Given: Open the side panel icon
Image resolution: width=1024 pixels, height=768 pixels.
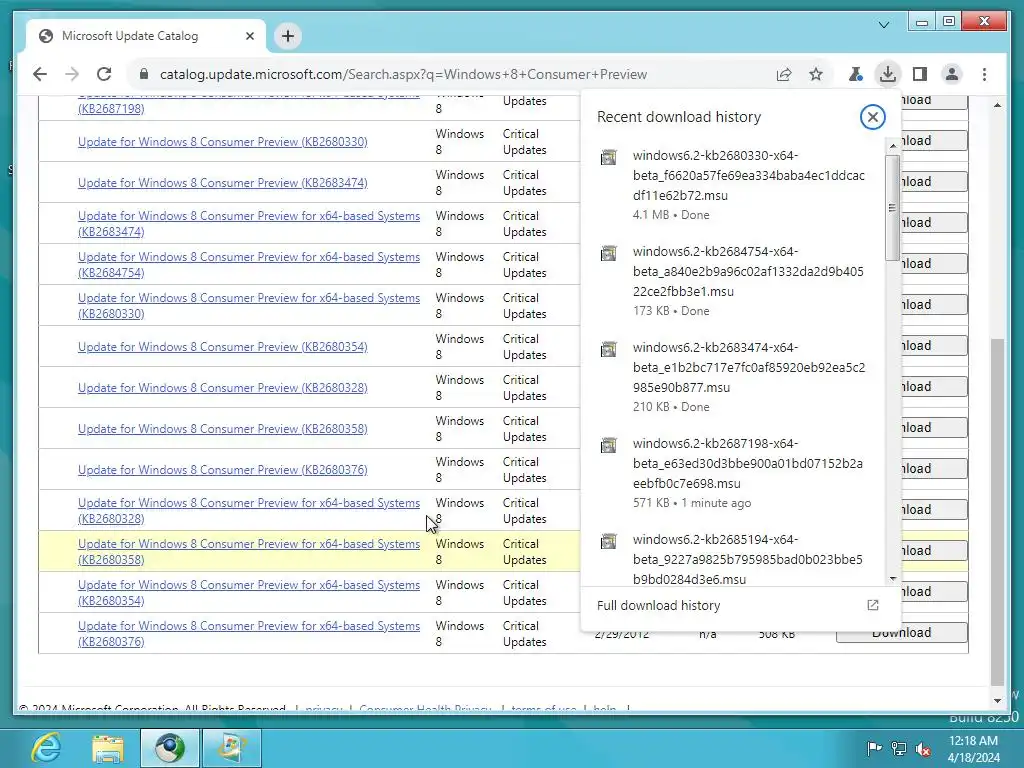Looking at the screenshot, I should [920, 74].
